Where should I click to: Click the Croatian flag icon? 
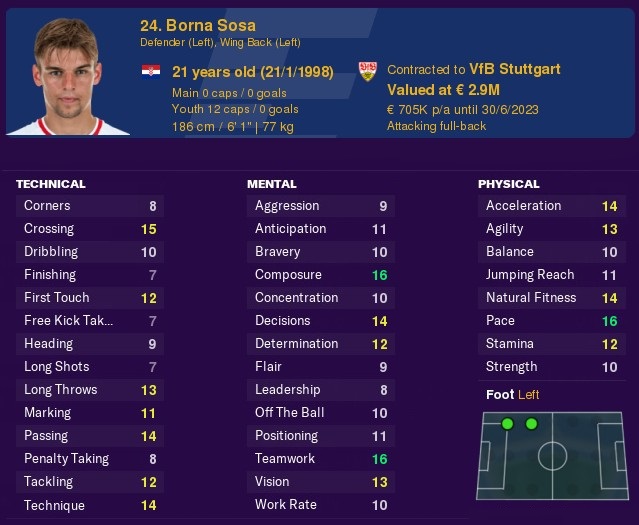pos(151,71)
